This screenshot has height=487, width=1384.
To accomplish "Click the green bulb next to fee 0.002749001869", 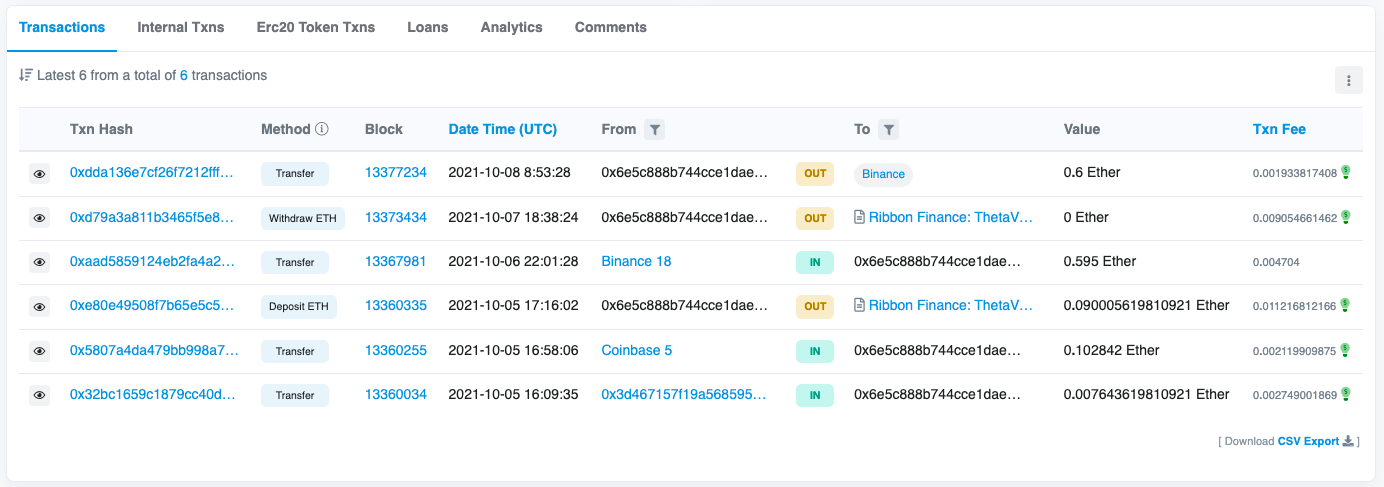I will (x=1345, y=394).
